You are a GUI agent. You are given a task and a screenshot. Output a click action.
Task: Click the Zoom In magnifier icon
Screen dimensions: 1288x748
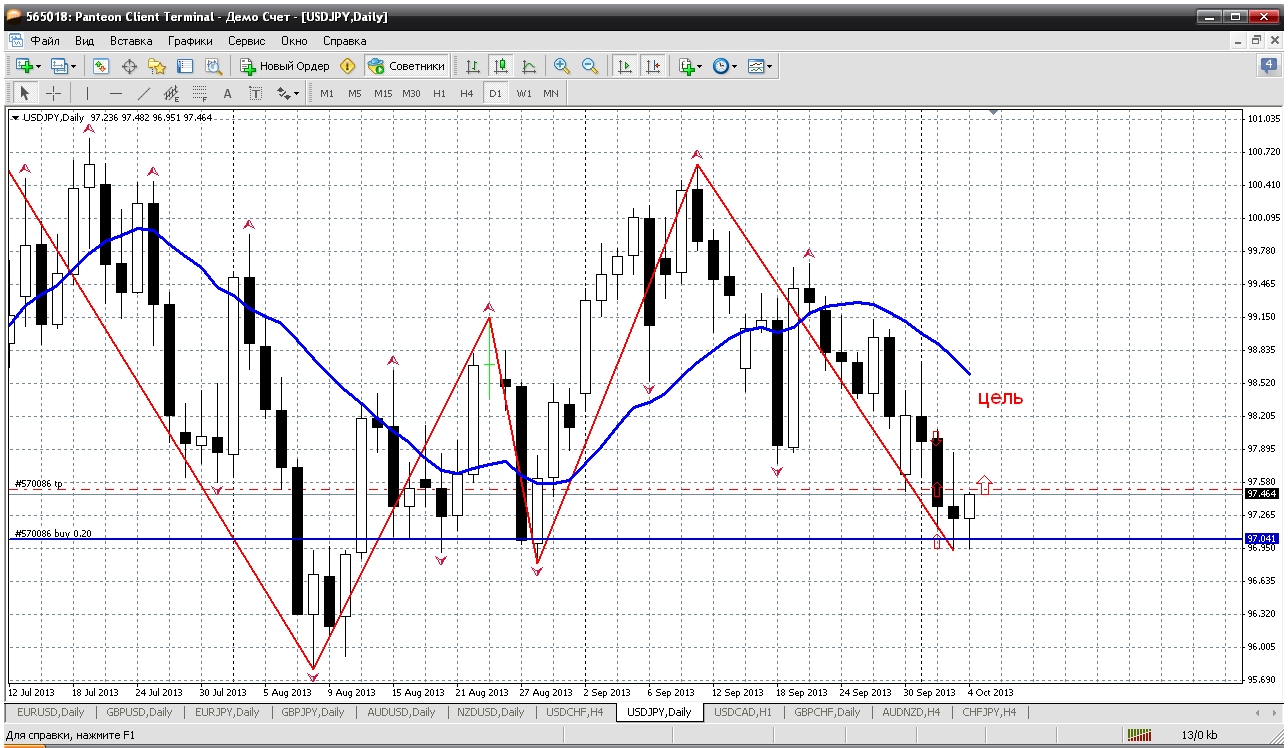(562, 66)
